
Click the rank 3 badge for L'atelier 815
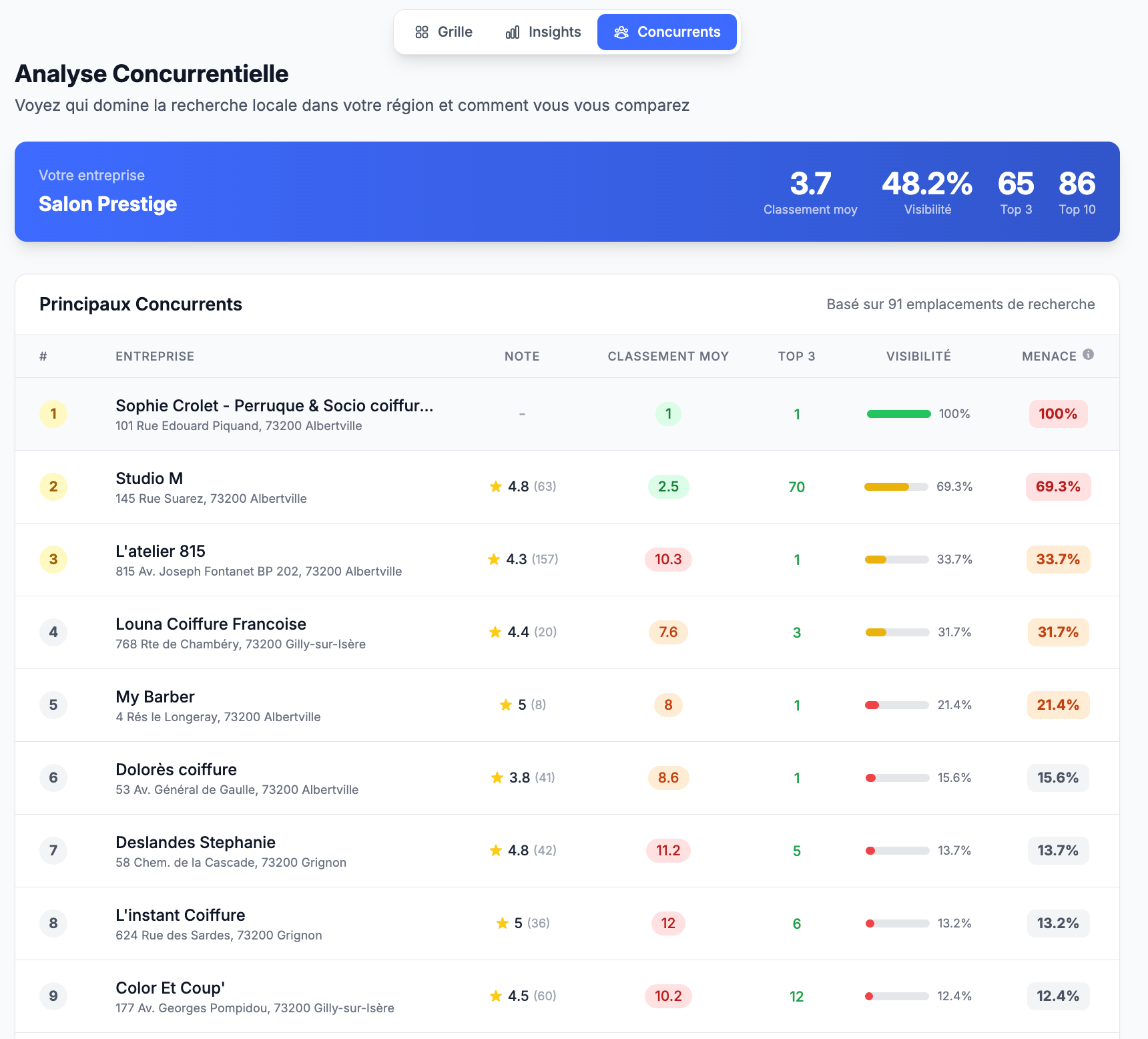pyautogui.click(x=53, y=560)
